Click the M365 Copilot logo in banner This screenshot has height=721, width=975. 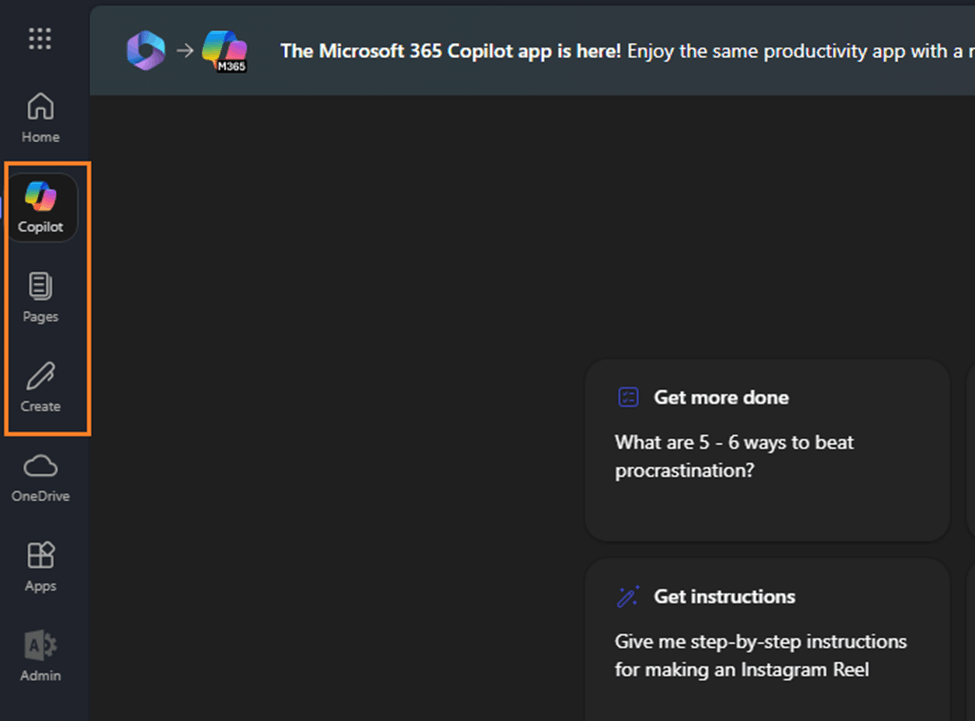point(225,50)
